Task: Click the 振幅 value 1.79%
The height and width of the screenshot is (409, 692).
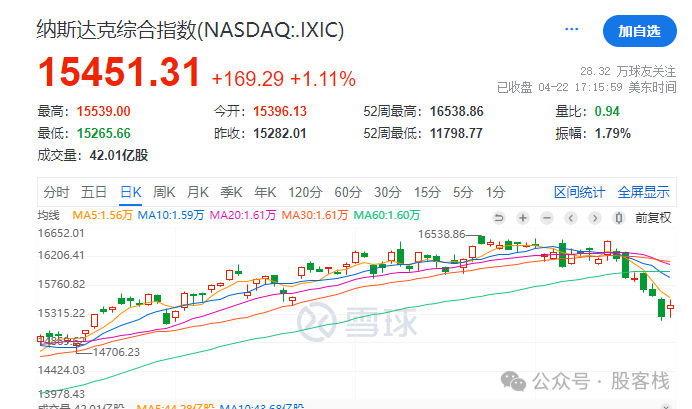Action: point(613,133)
